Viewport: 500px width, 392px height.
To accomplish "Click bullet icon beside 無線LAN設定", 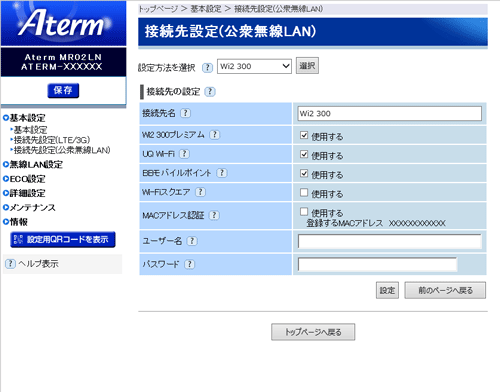I will tap(6, 164).
